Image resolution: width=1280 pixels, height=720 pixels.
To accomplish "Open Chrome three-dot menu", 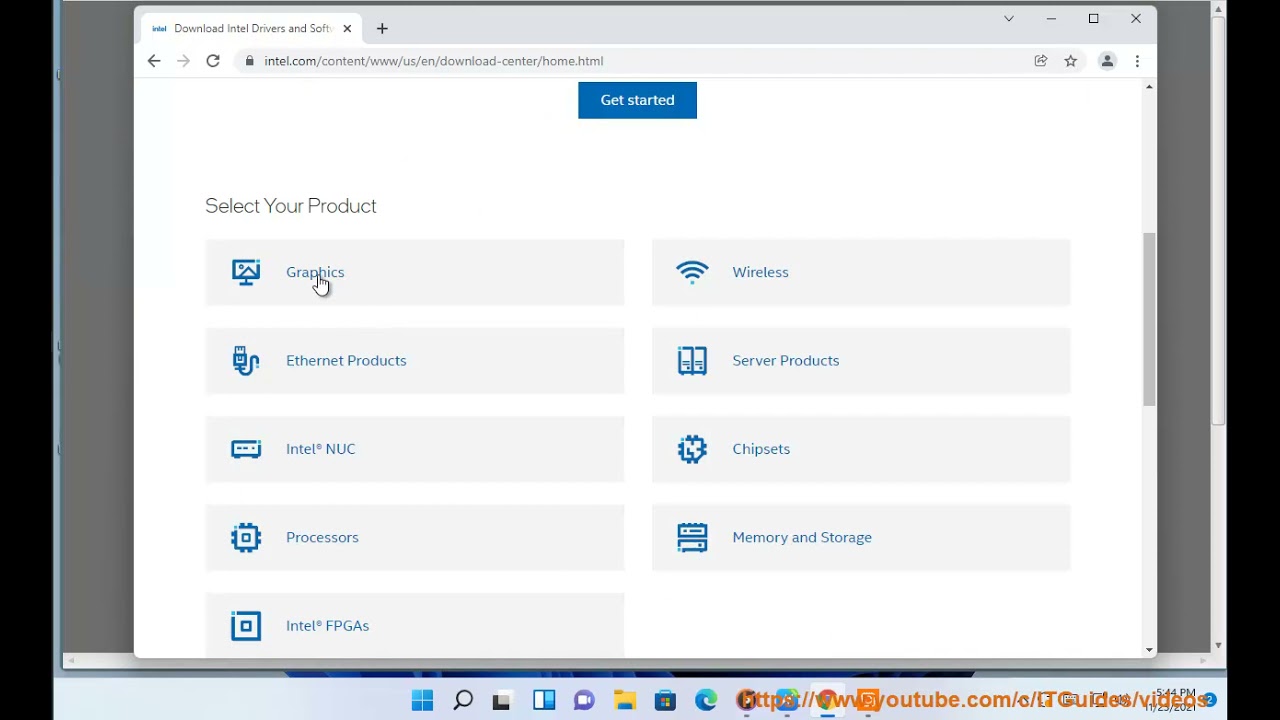I will pos(1137,61).
